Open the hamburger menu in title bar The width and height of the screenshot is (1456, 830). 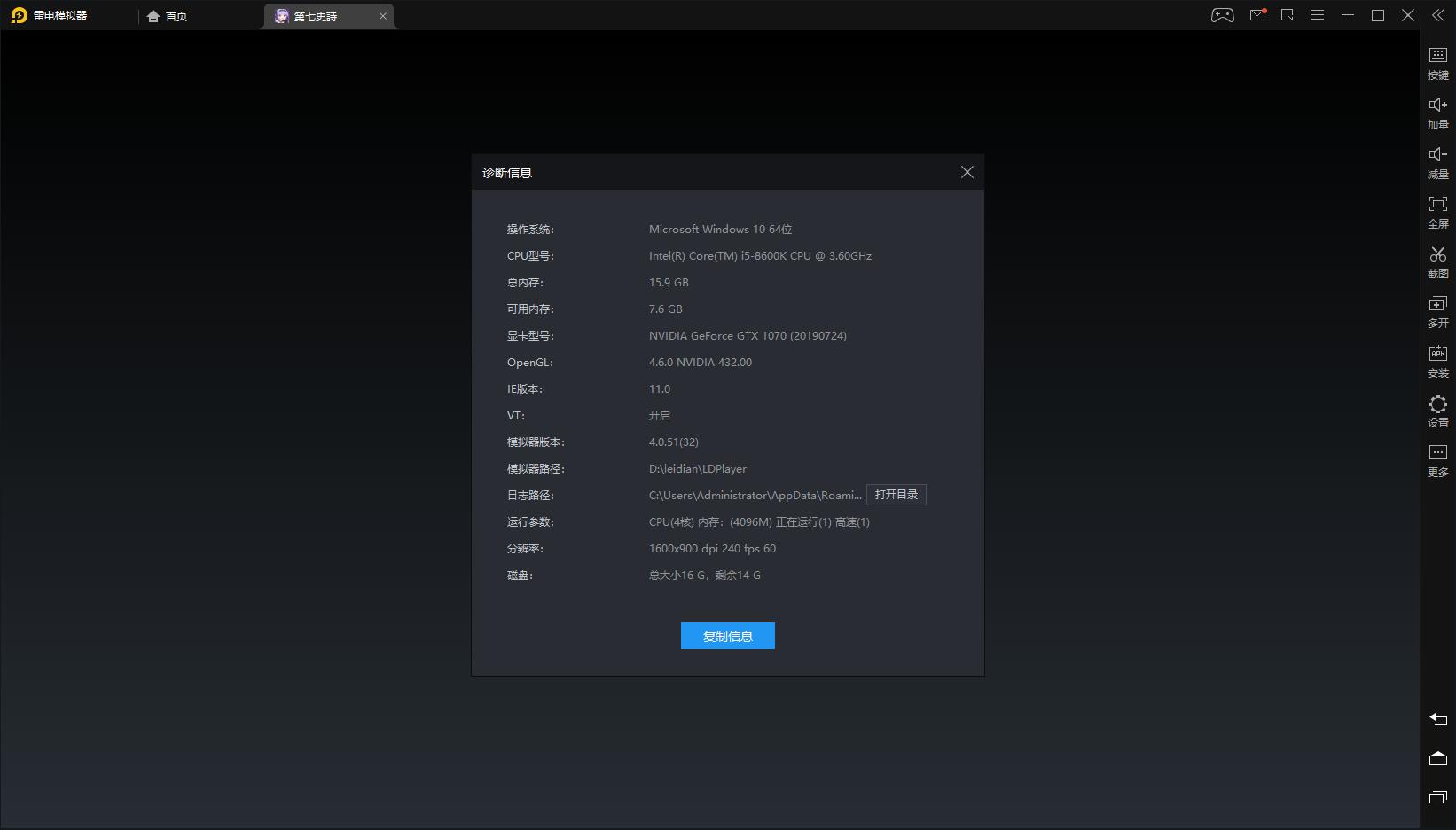1318,15
